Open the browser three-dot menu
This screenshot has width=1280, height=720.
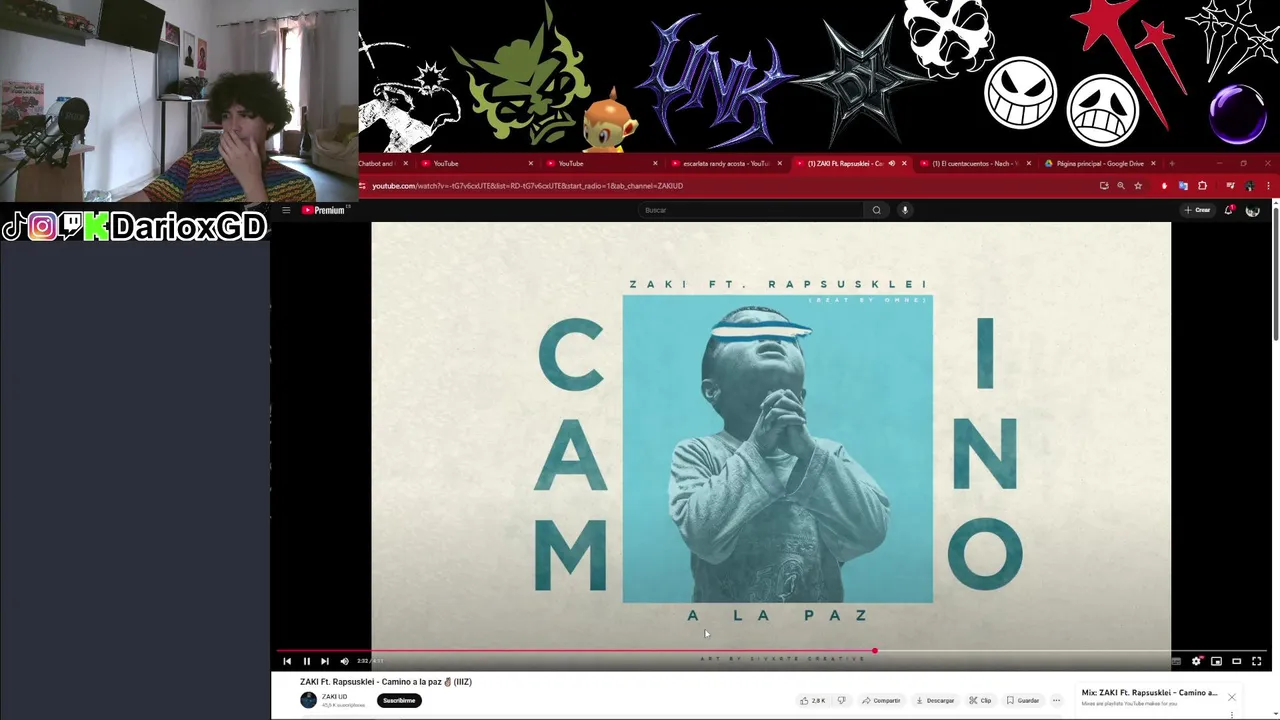1268,186
